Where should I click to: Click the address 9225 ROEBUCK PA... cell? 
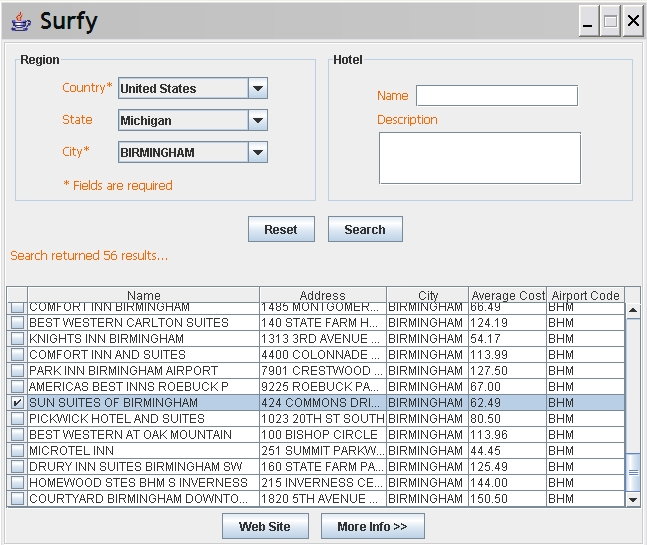tap(323, 387)
